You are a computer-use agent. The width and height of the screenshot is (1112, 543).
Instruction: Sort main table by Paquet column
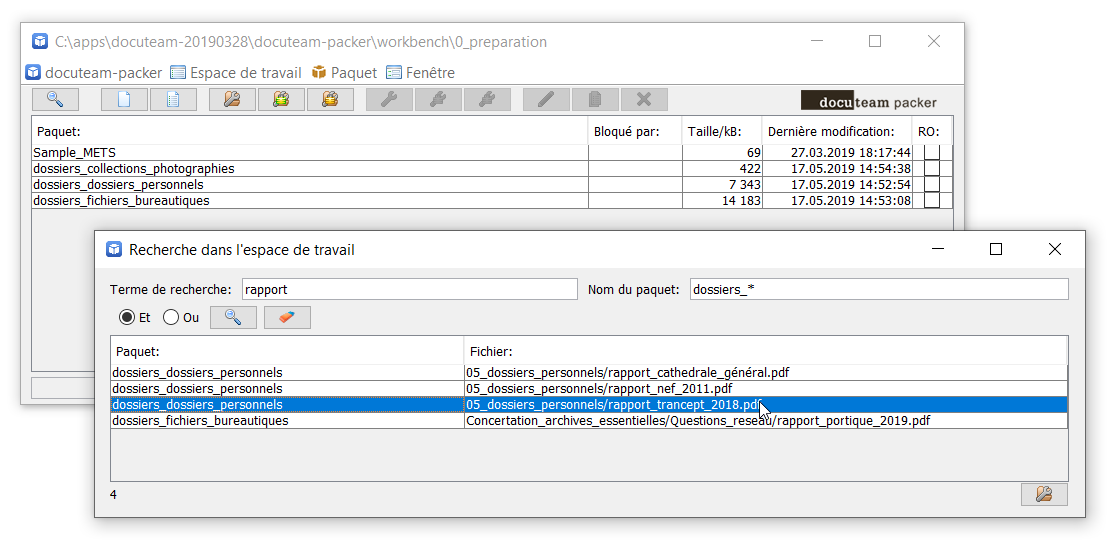pyautogui.click(x=310, y=131)
